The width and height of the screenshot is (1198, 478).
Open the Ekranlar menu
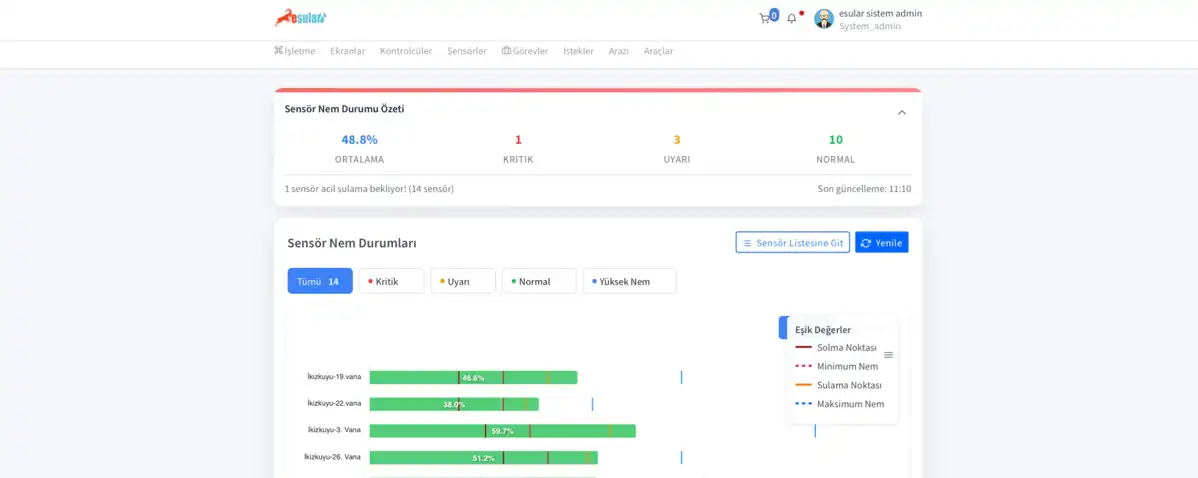(348, 51)
